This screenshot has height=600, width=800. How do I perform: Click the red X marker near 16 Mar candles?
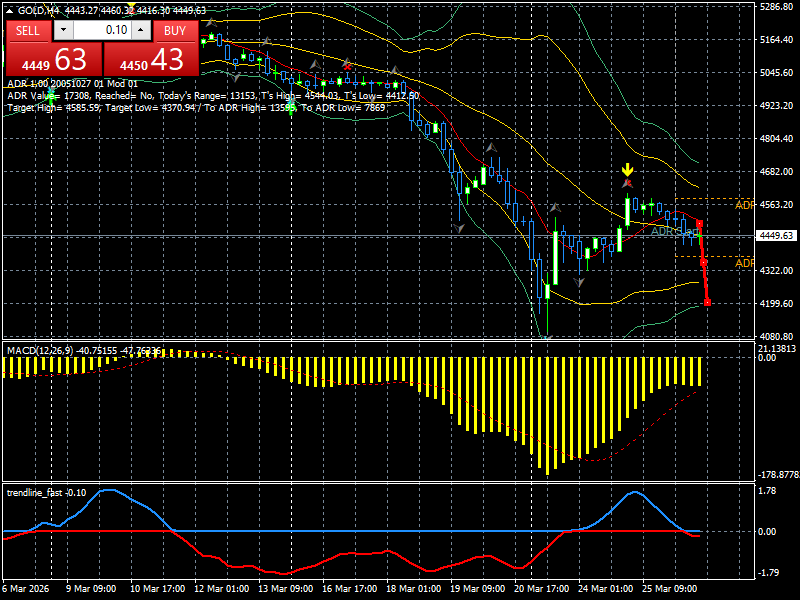point(347,67)
